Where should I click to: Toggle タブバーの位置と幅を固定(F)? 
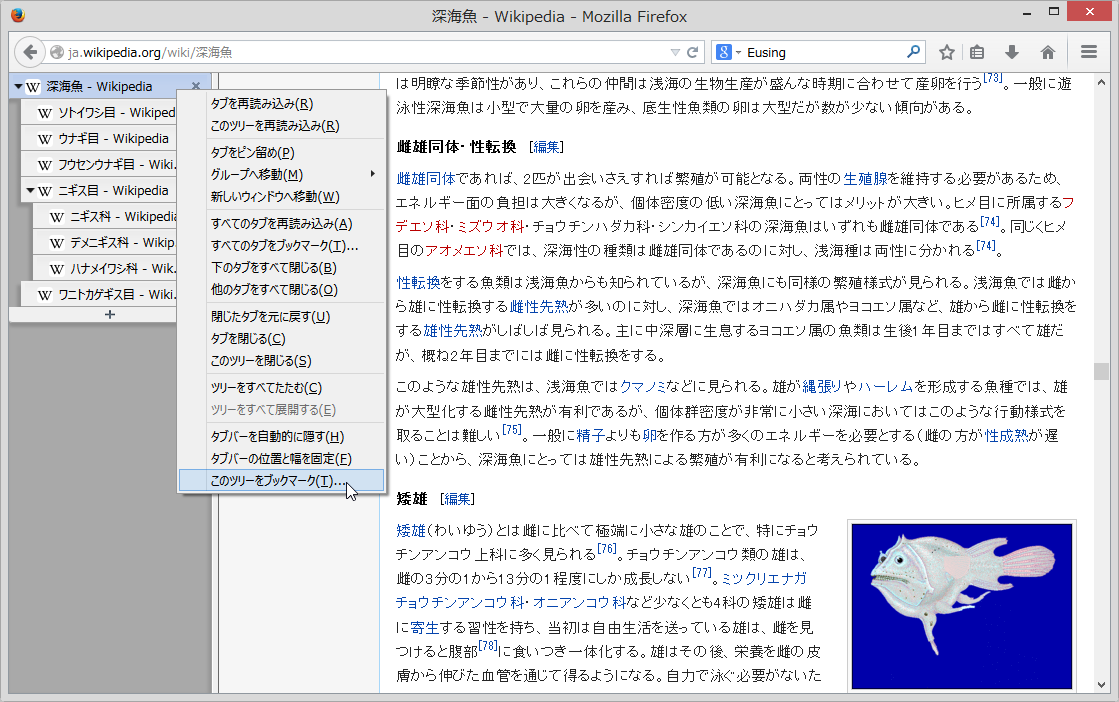[281, 458]
